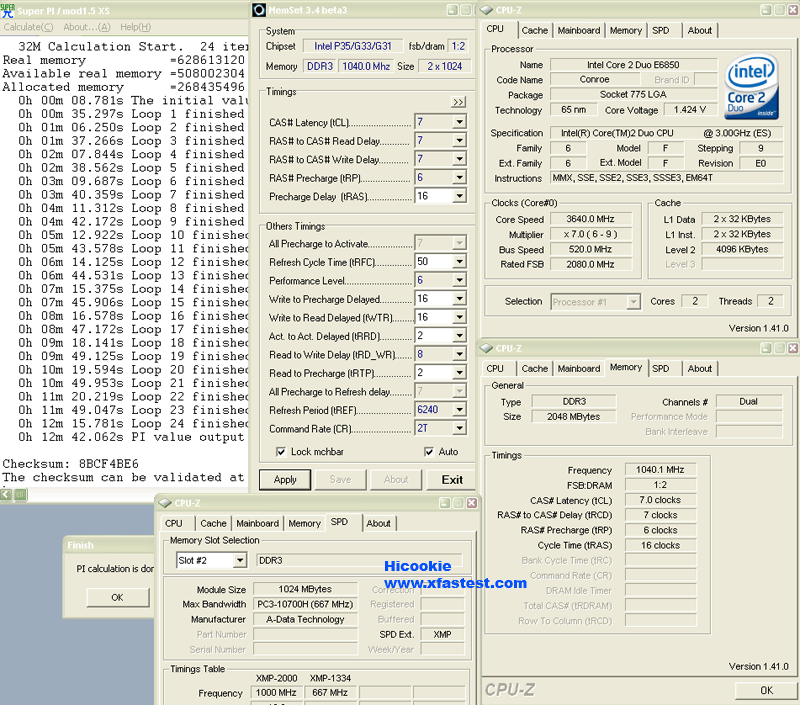Open the Help menu in Super PI
This screenshot has height=705, width=800.
click(136, 27)
